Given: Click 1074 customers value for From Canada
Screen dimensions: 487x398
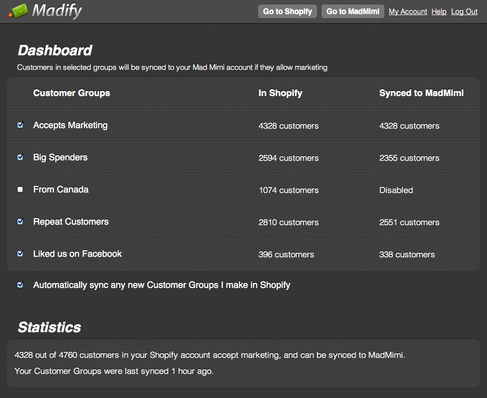Looking at the screenshot, I should pyautogui.click(x=289, y=190).
